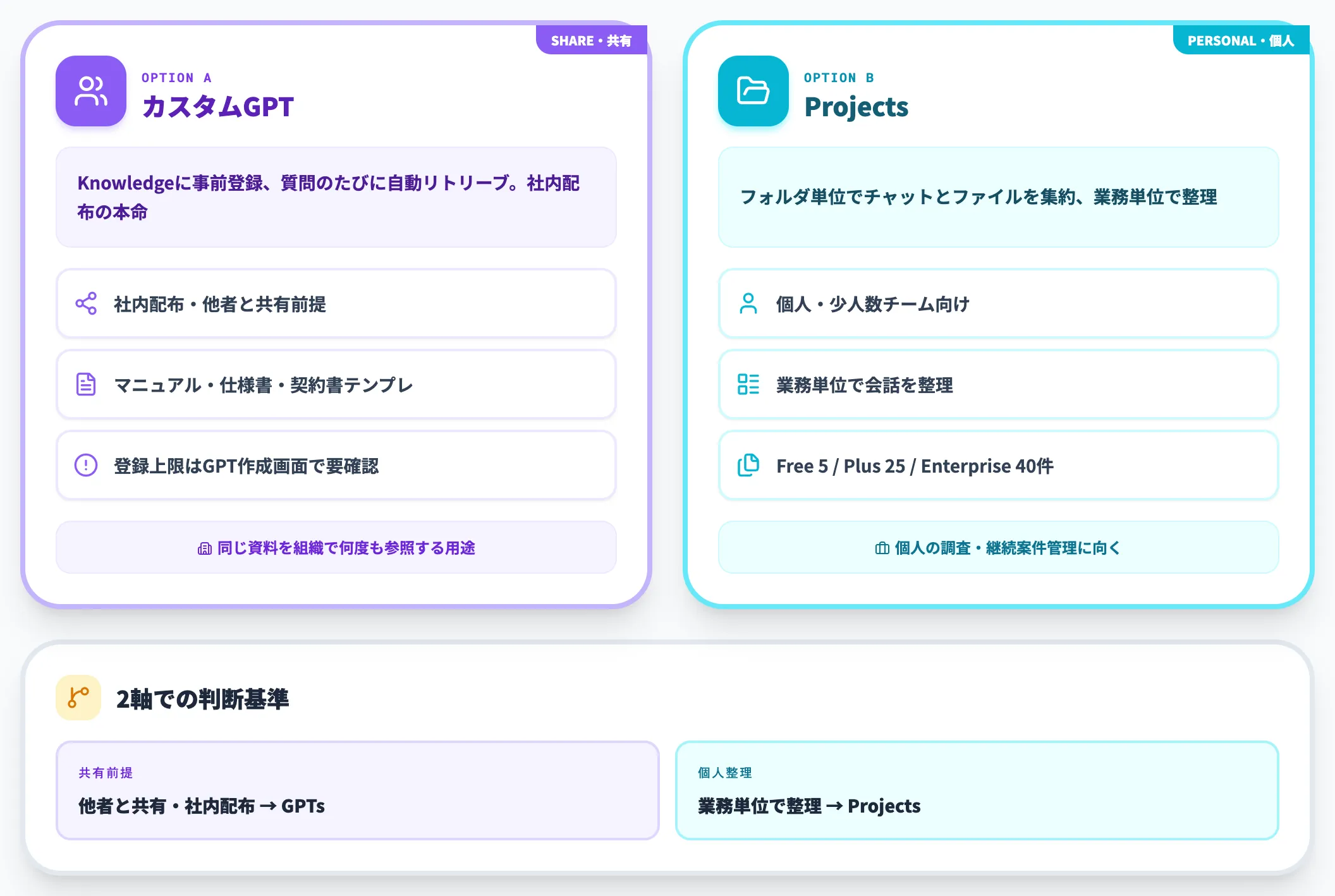This screenshot has width=1335, height=896.
Task: Click the Projects heading
Action: [856, 107]
